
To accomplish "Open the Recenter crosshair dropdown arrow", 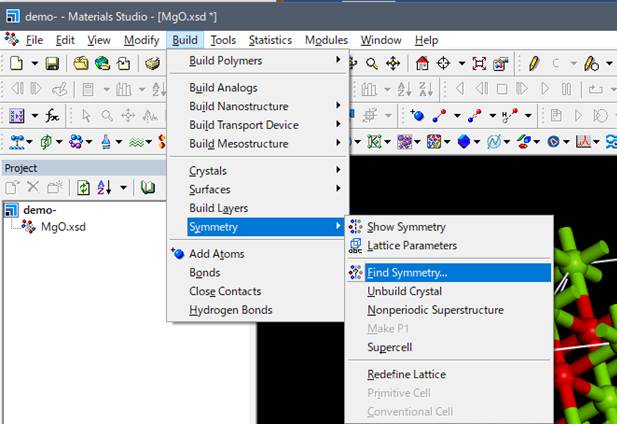I will [462, 63].
